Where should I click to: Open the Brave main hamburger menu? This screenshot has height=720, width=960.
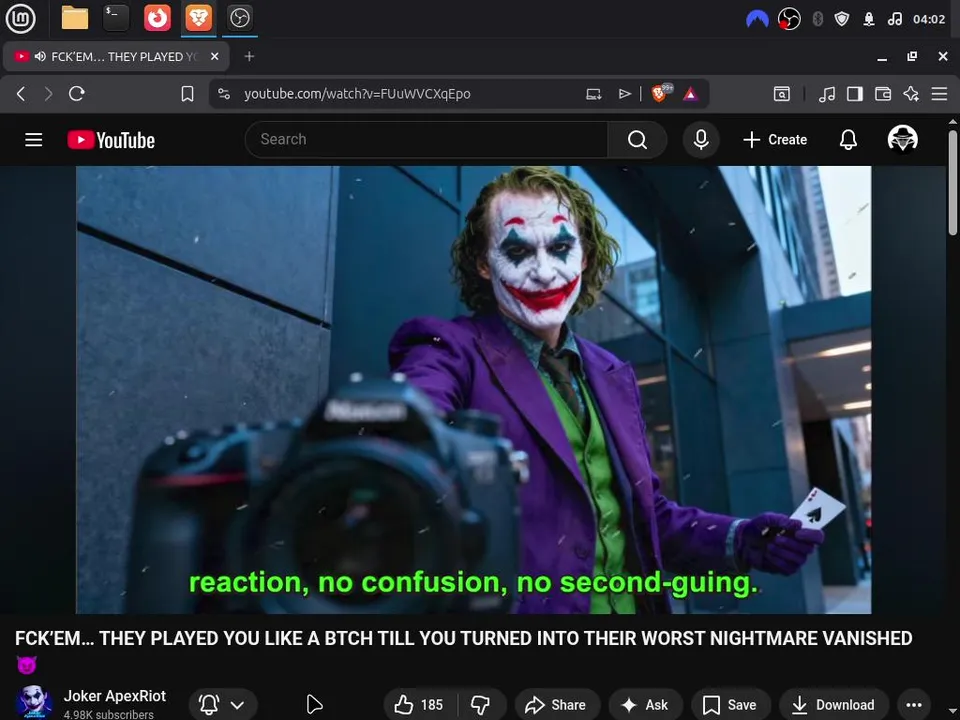pos(939,94)
